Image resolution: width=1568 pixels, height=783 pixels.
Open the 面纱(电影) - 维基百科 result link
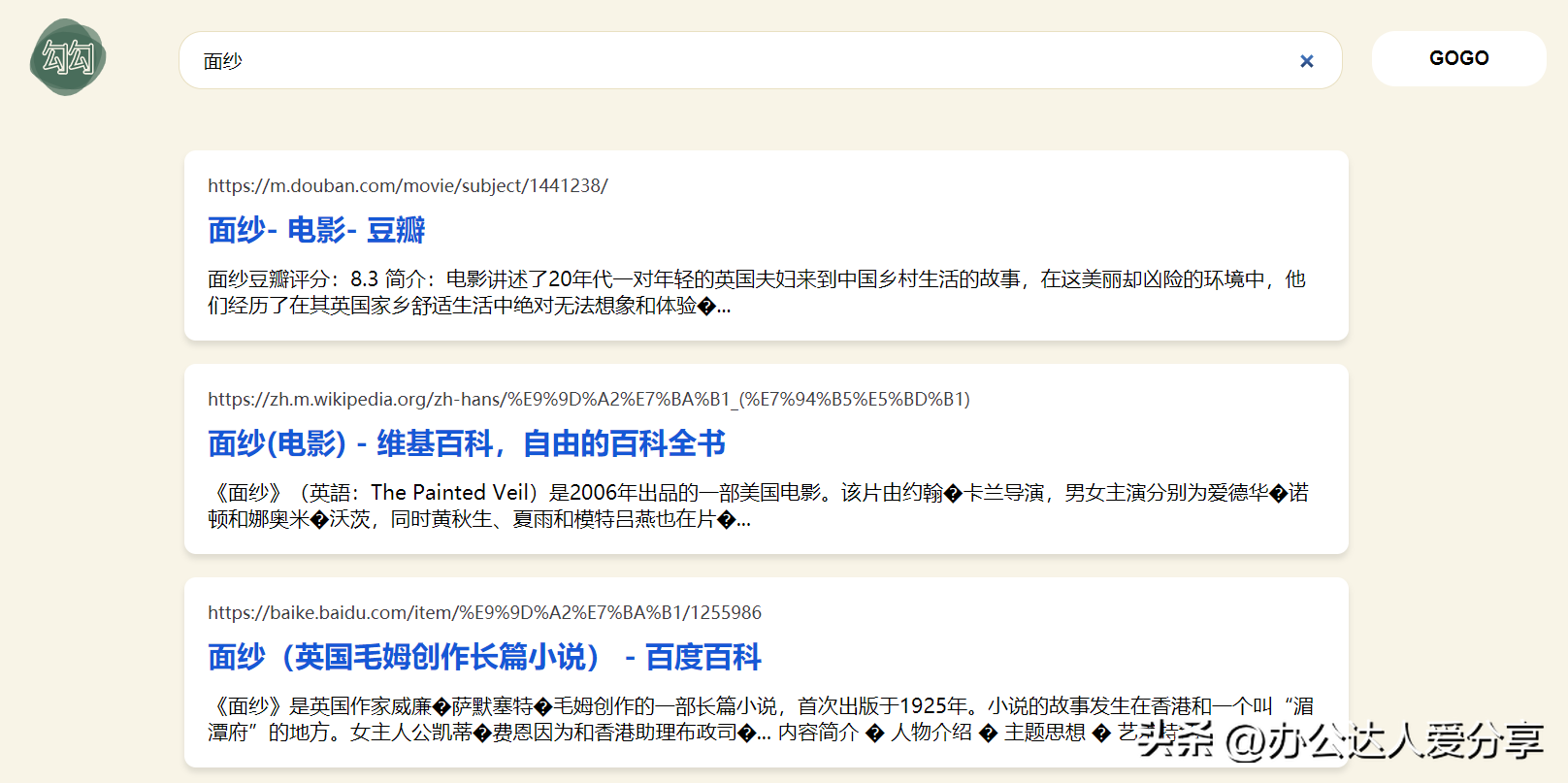[467, 443]
